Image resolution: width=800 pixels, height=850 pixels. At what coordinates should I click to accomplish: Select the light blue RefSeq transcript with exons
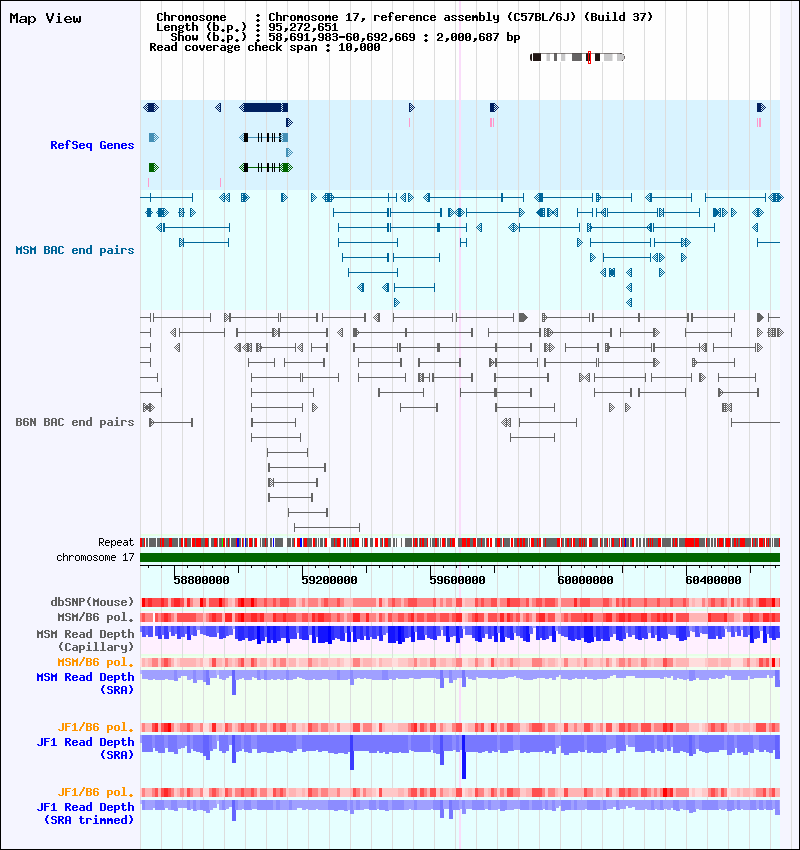(263, 138)
